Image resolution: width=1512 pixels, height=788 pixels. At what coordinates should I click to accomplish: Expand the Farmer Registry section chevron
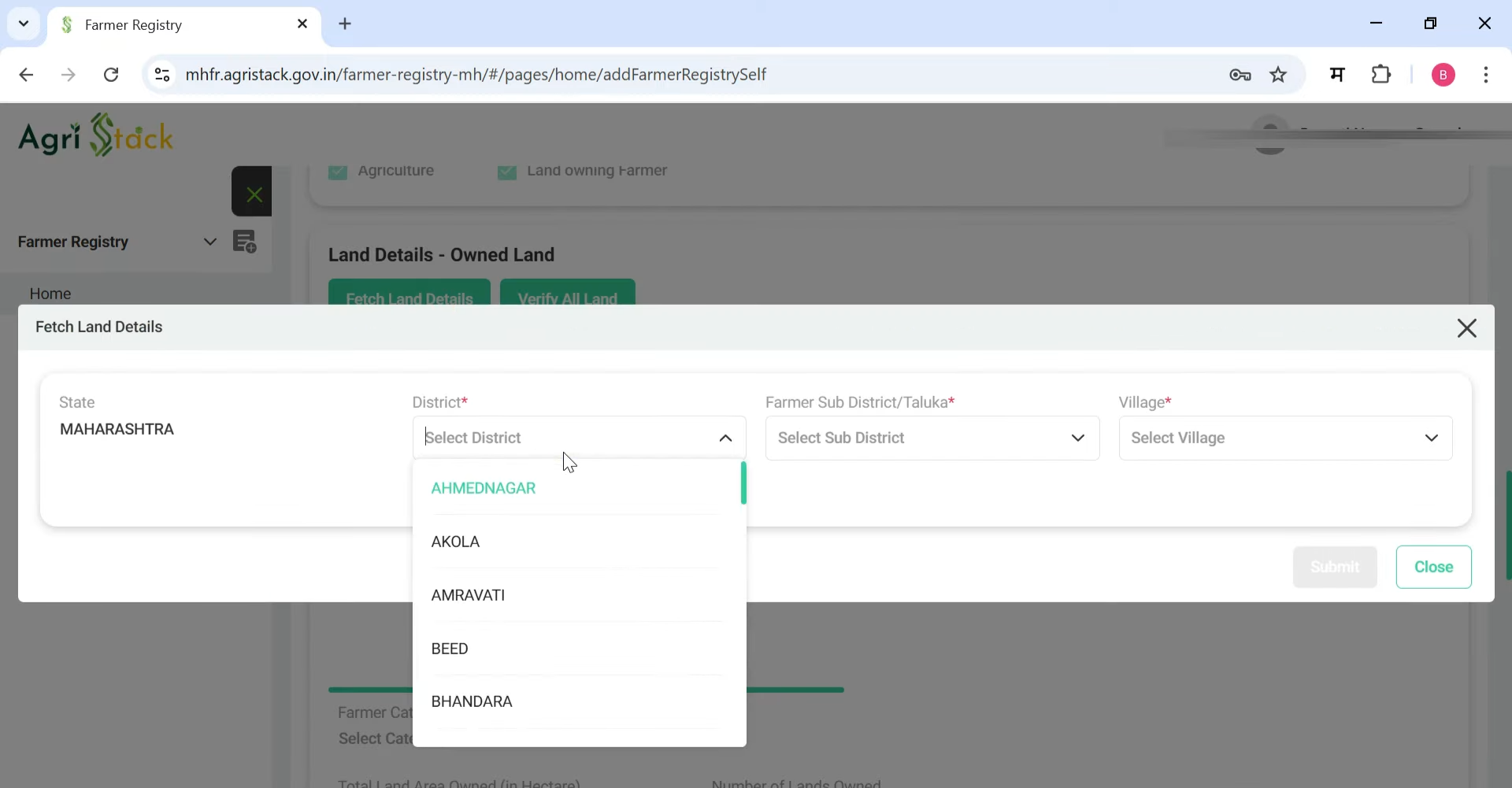click(x=209, y=242)
